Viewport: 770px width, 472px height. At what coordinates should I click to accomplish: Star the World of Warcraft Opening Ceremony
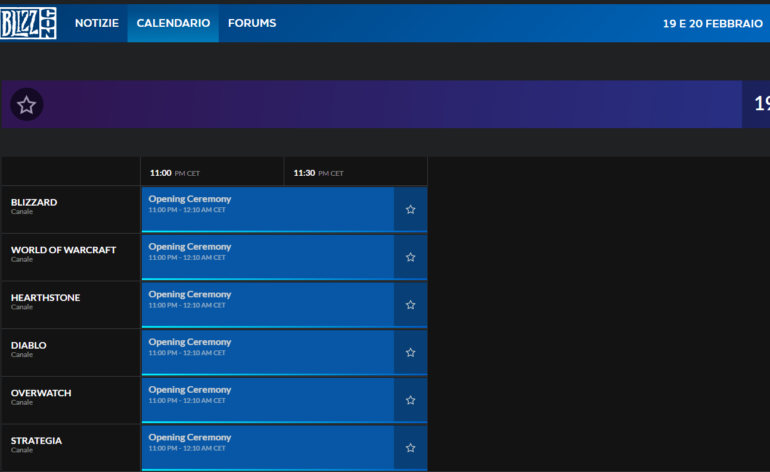(410, 257)
